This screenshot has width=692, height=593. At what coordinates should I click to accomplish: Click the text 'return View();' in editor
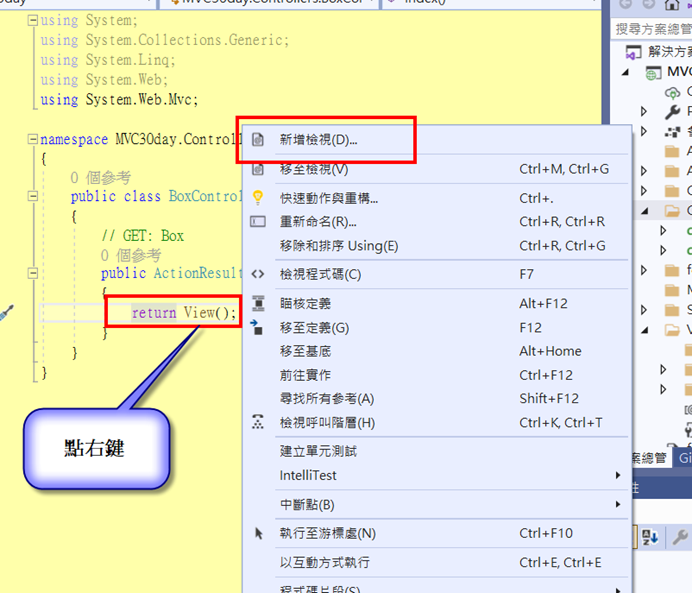pos(184,313)
